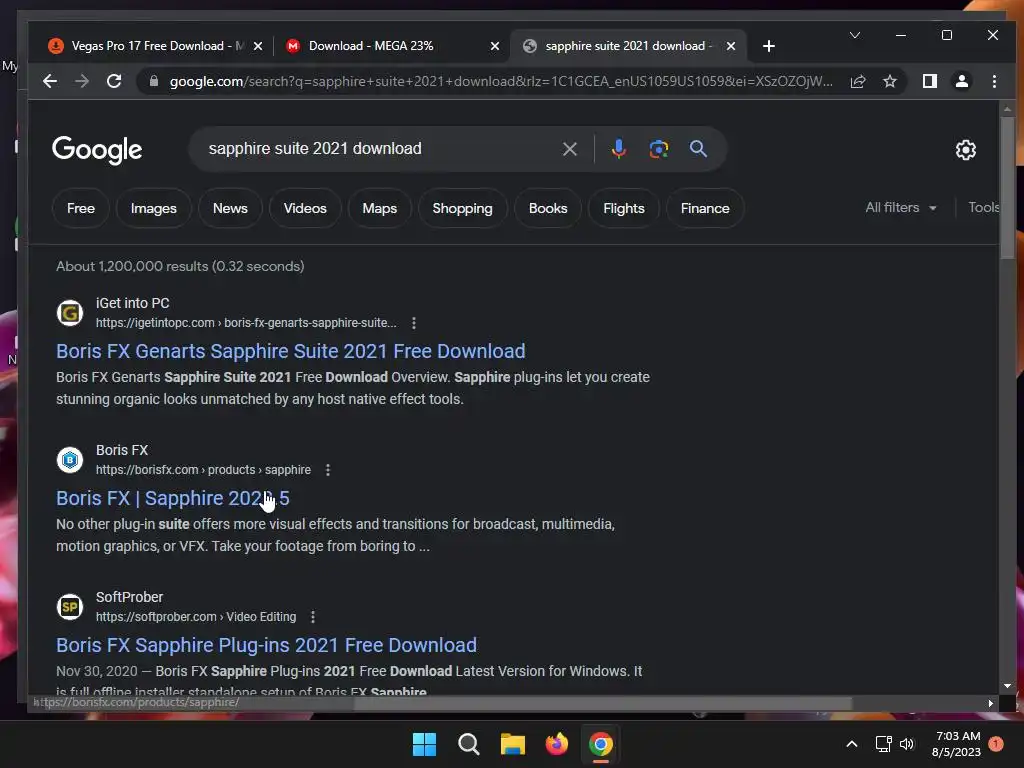Show hidden system tray icons
The width and height of the screenshot is (1024, 768).
tap(852, 744)
